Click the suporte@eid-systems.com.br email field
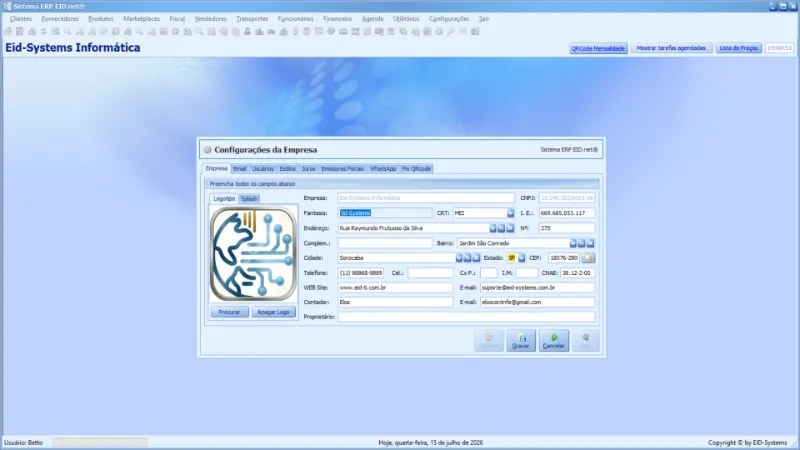Viewport: 800px width, 450px height. [x=537, y=288]
